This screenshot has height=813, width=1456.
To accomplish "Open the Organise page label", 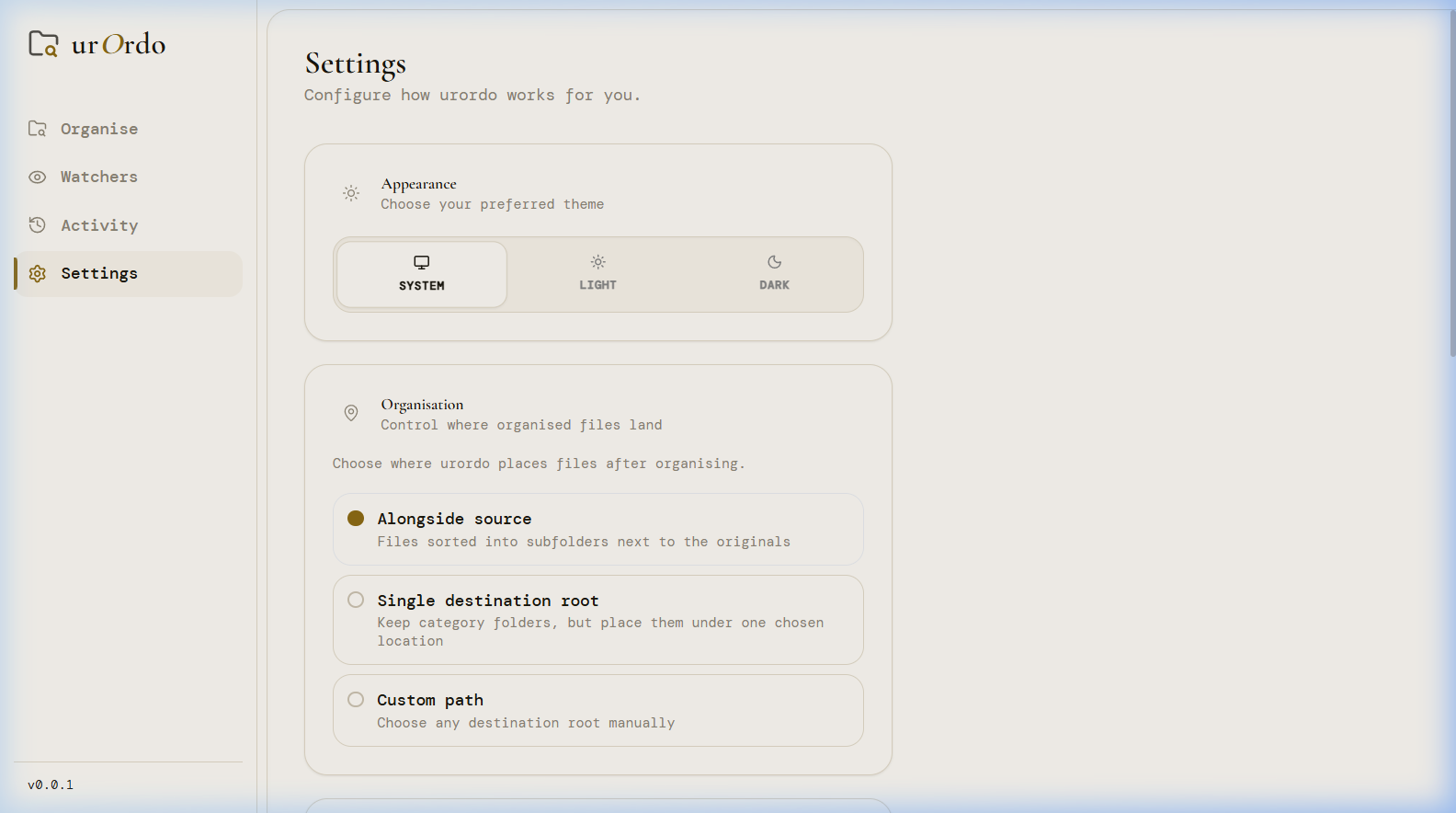I will (99, 129).
